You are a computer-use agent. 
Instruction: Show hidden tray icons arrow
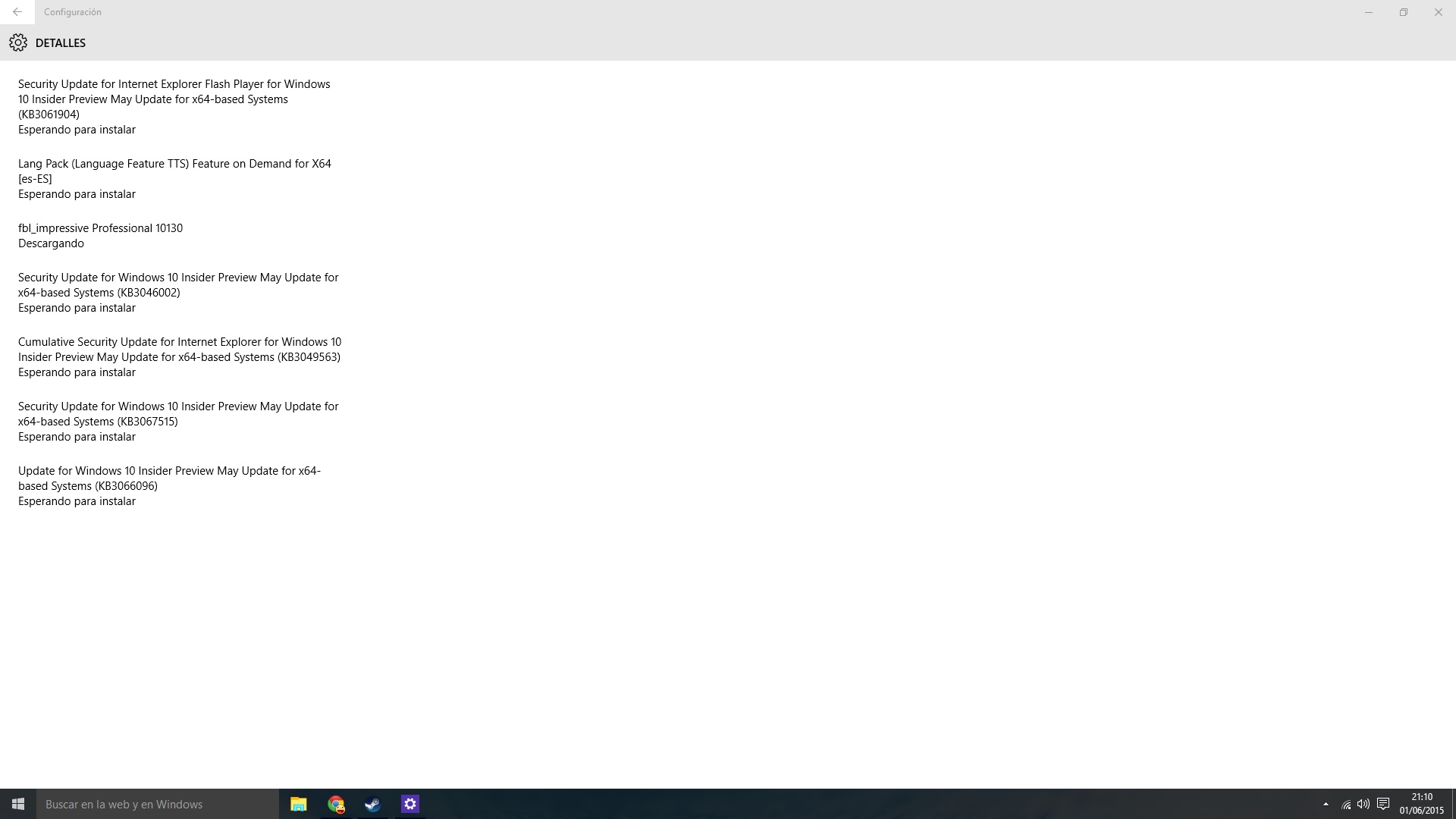1326,804
